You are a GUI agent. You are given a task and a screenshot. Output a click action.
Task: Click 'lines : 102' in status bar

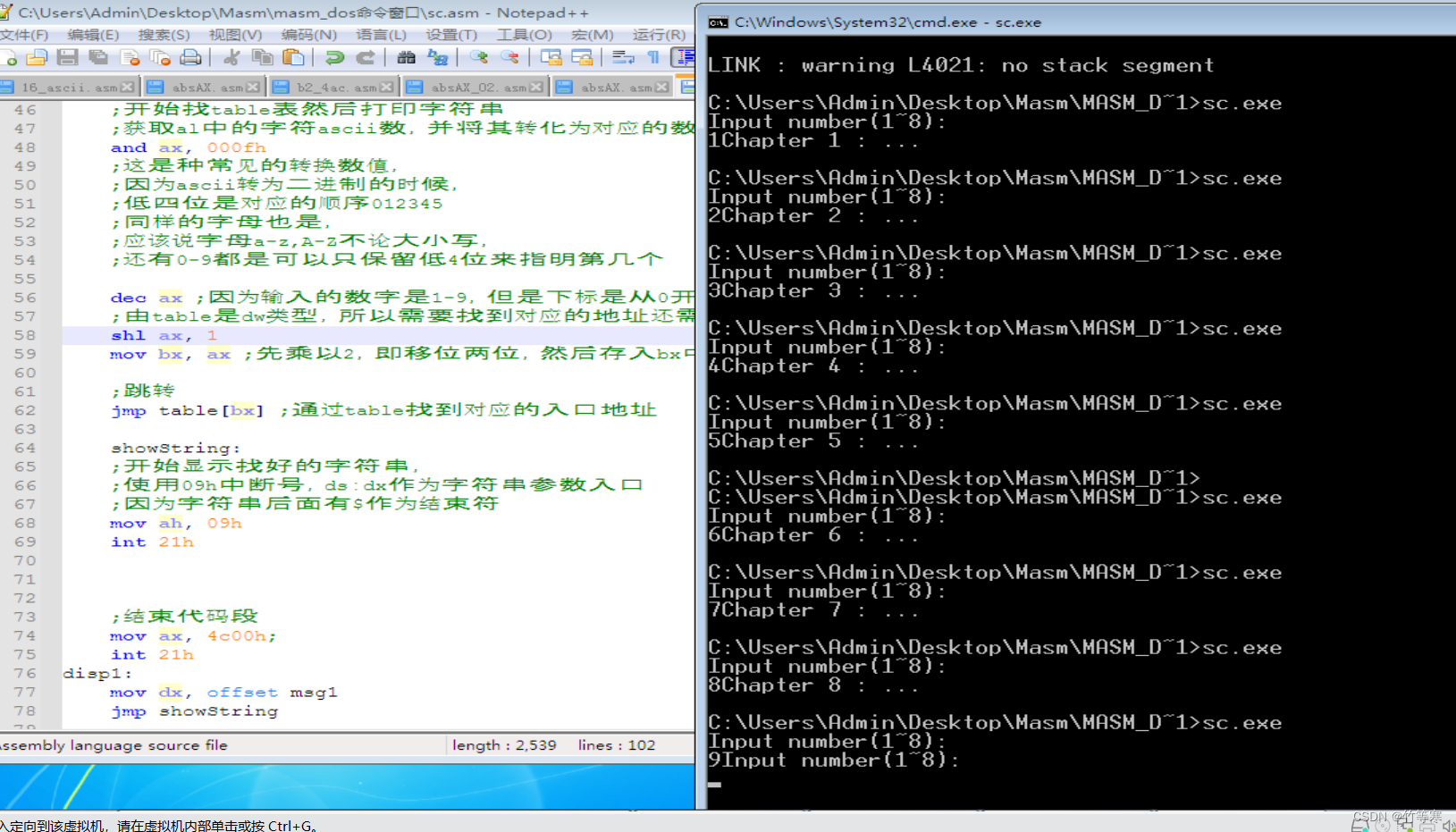617,745
